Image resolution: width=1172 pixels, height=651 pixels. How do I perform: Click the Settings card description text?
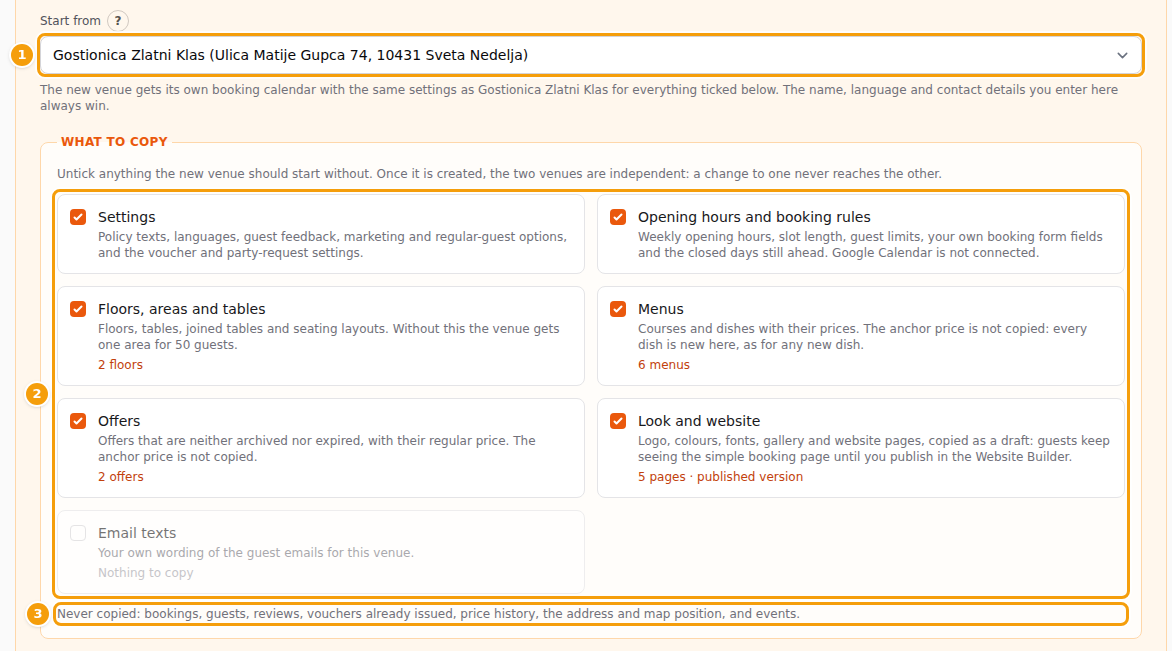point(333,244)
